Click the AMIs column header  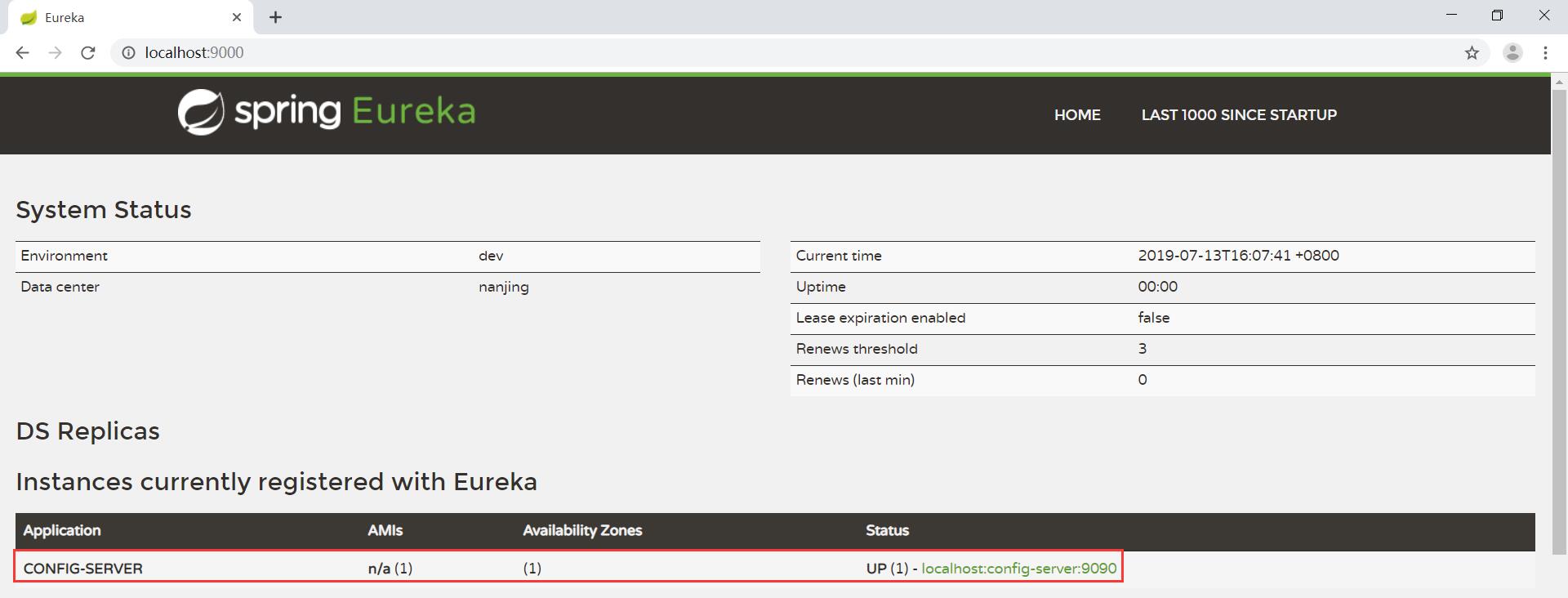[x=385, y=530]
